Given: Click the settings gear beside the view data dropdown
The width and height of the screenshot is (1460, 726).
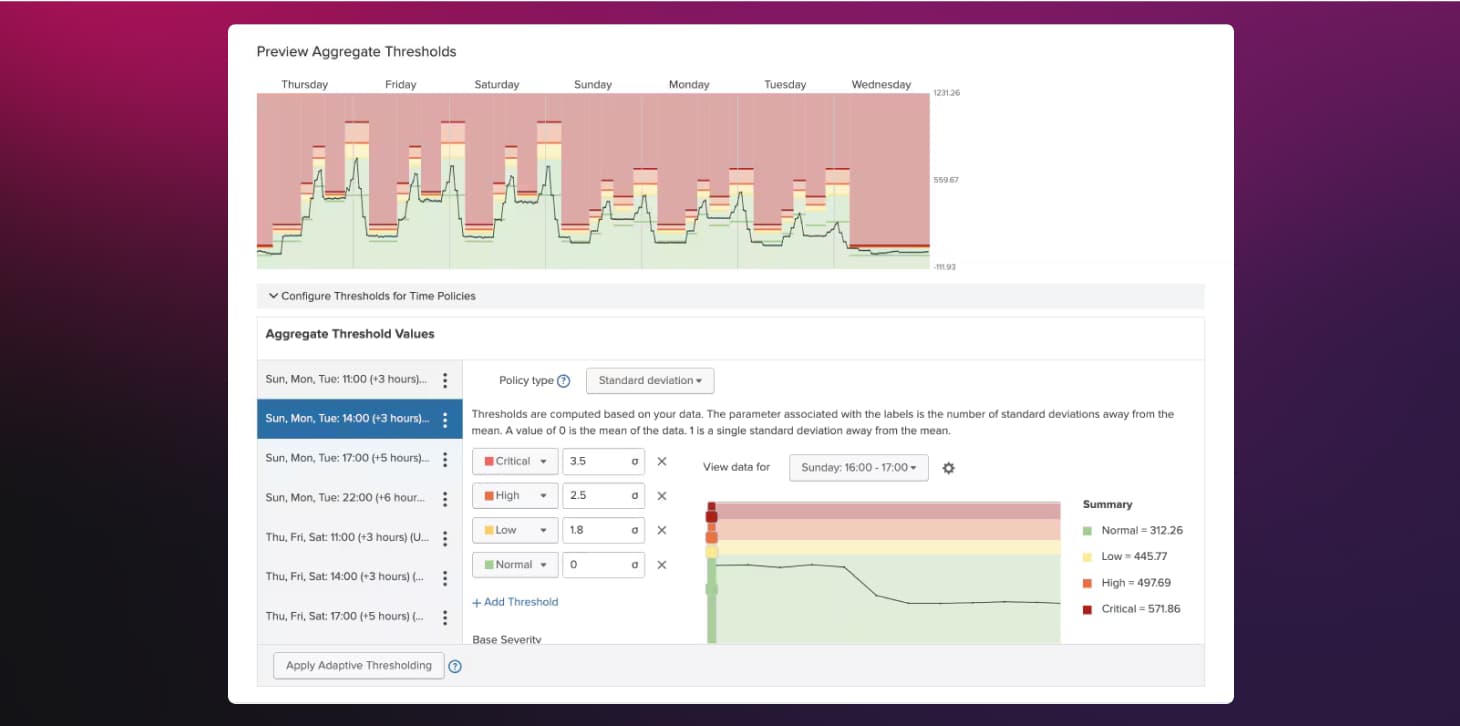Looking at the screenshot, I should tap(948, 467).
